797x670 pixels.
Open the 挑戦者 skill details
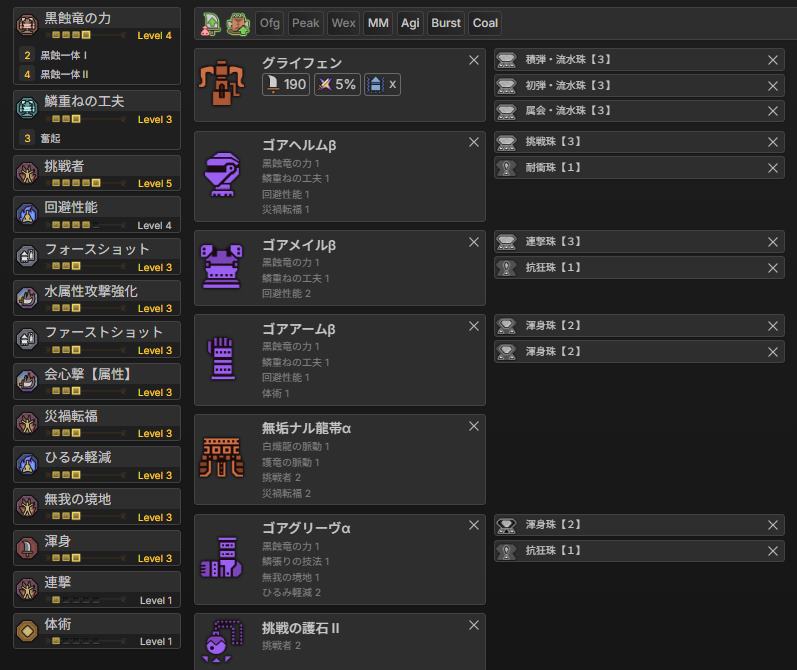point(97,172)
